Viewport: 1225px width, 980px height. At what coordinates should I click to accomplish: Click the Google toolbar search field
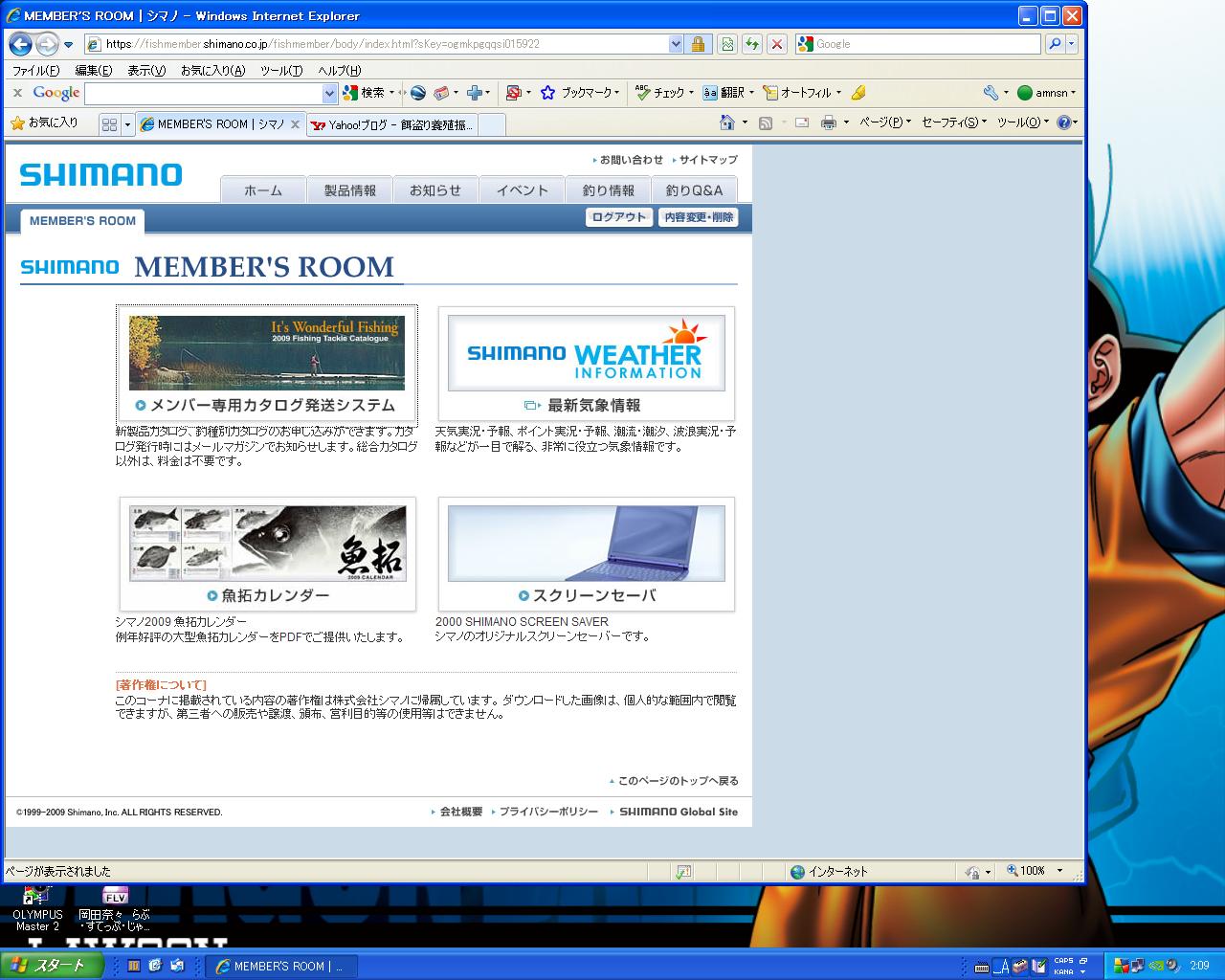204,93
